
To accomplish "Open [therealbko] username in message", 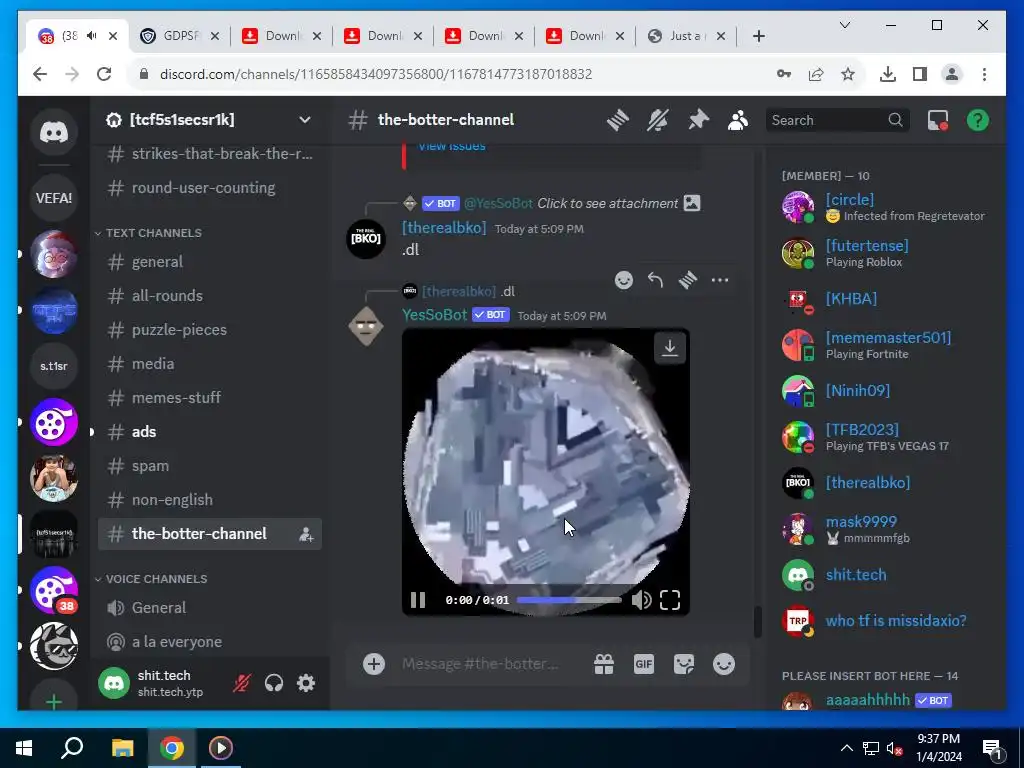I will [x=444, y=227].
